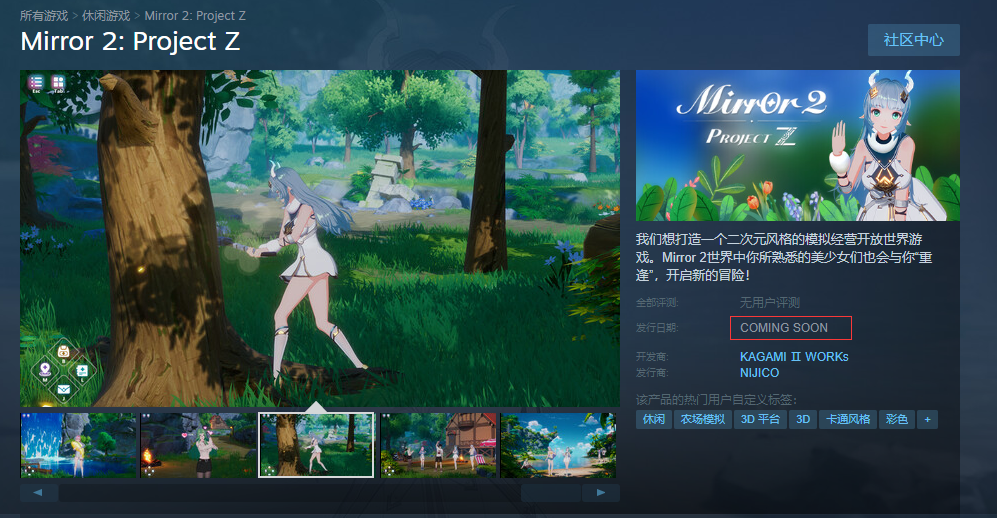Click the Esc menu icon in screenshot
This screenshot has width=997, height=518.
36,83
